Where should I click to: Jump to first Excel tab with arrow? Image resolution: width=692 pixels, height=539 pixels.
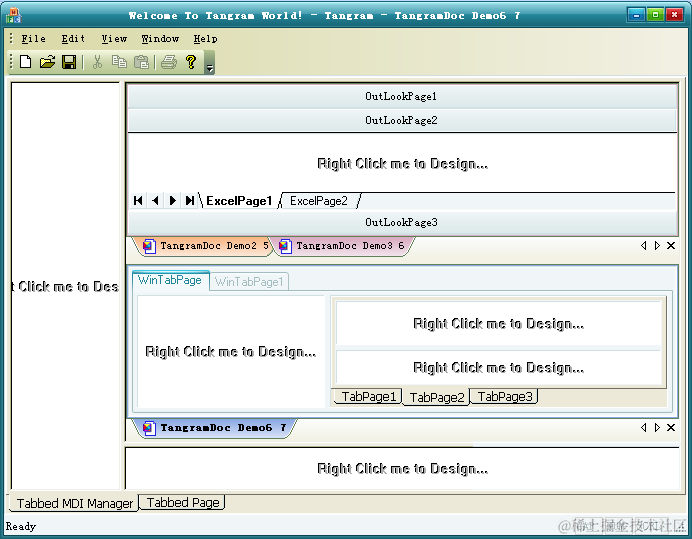(138, 200)
